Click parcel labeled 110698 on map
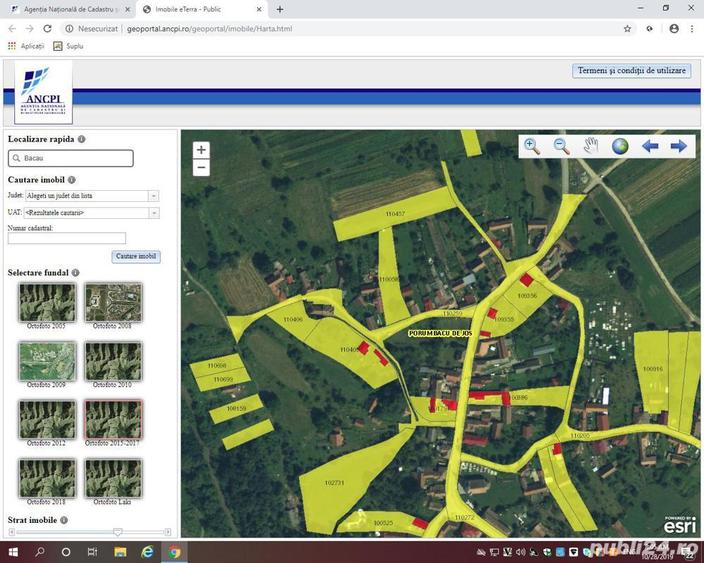 coord(217,366)
